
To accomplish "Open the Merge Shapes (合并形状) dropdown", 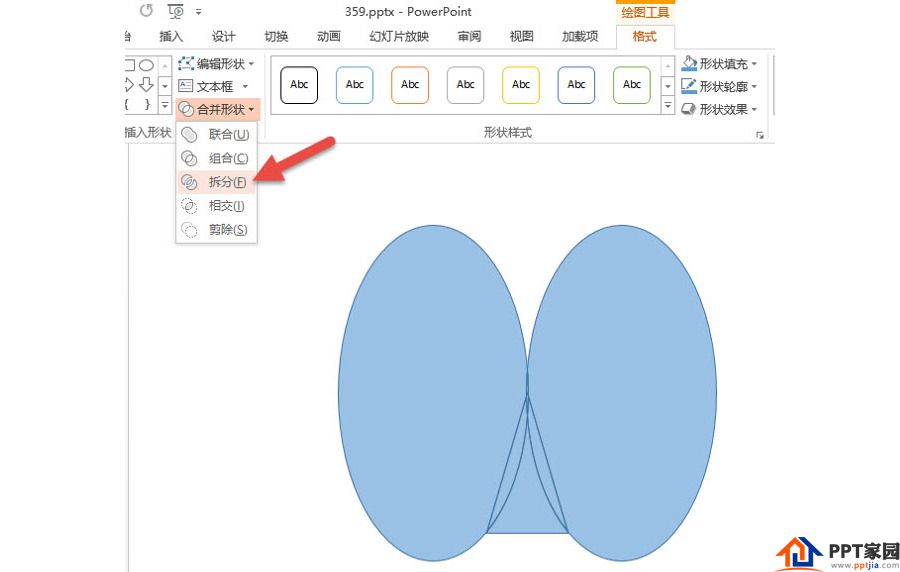I will [218, 109].
